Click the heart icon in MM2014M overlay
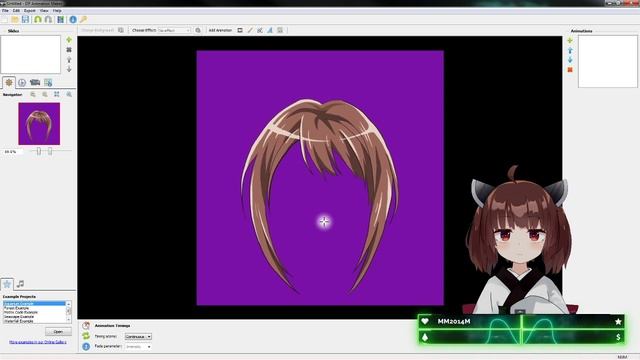 (425, 321)
